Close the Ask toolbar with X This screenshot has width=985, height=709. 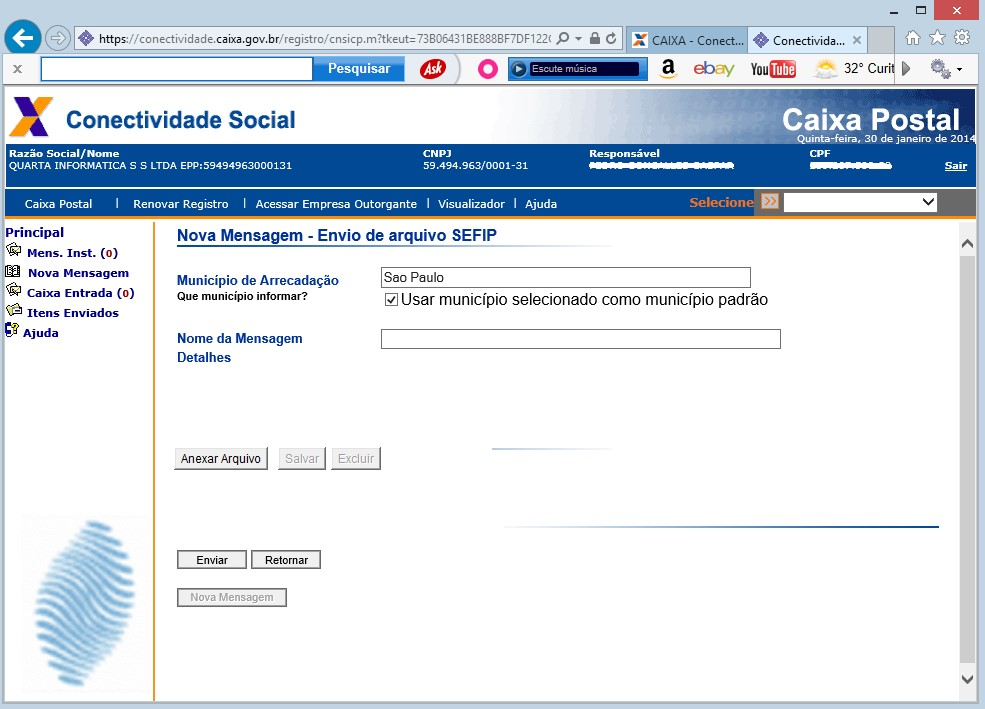(18, 69)
